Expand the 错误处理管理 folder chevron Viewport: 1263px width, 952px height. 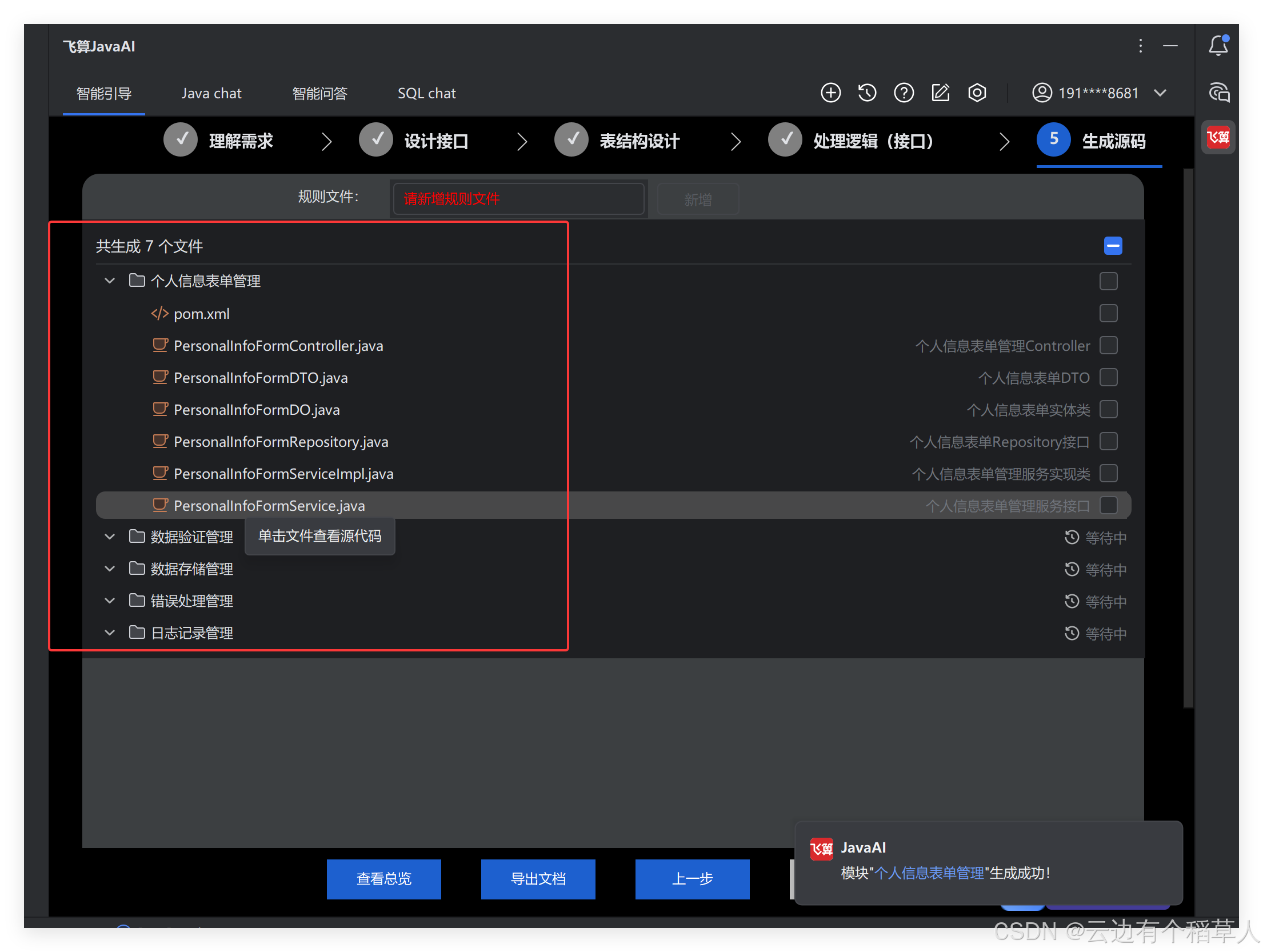[x=110, y=601]
